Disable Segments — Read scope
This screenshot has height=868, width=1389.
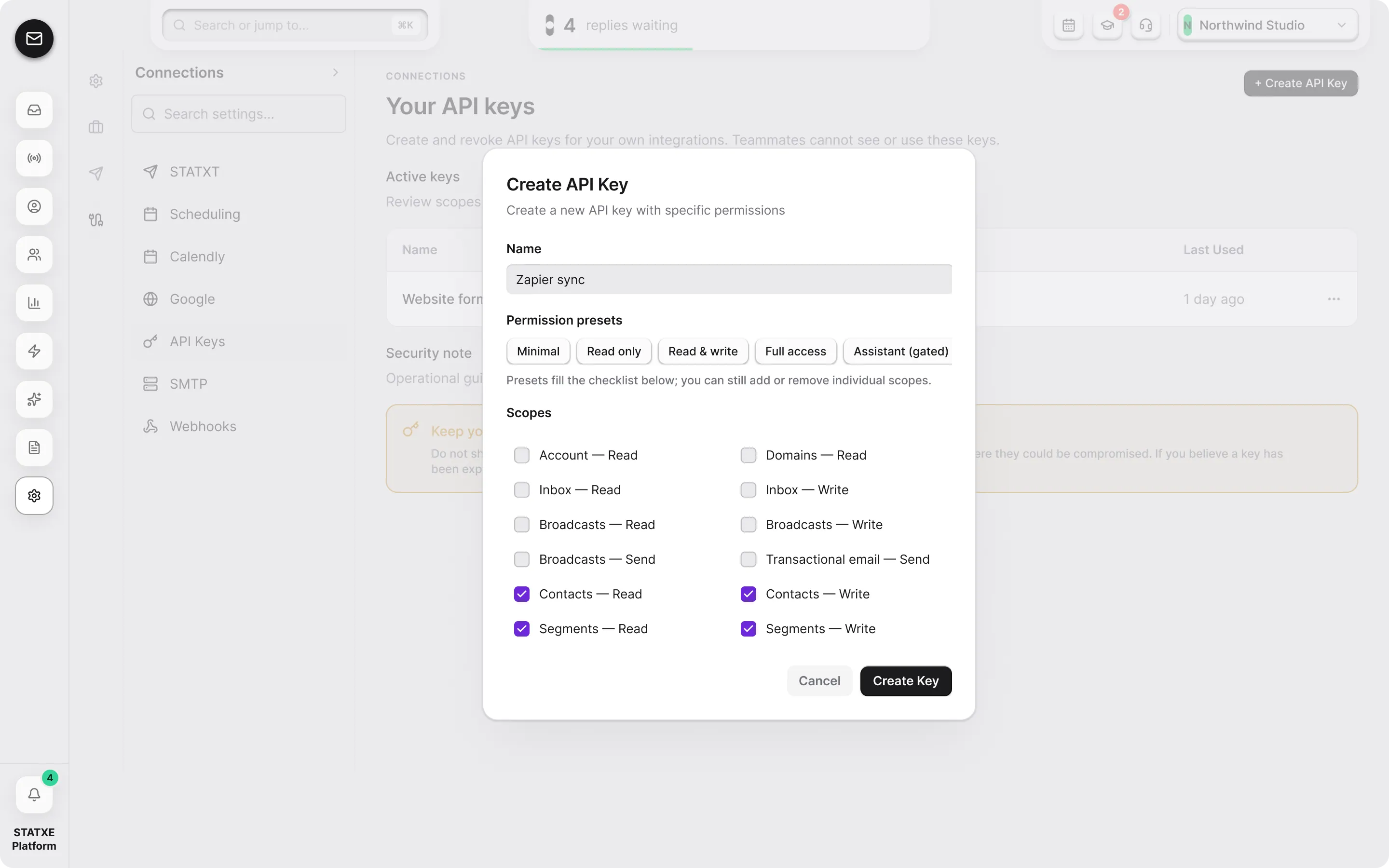tap(521, 629)
